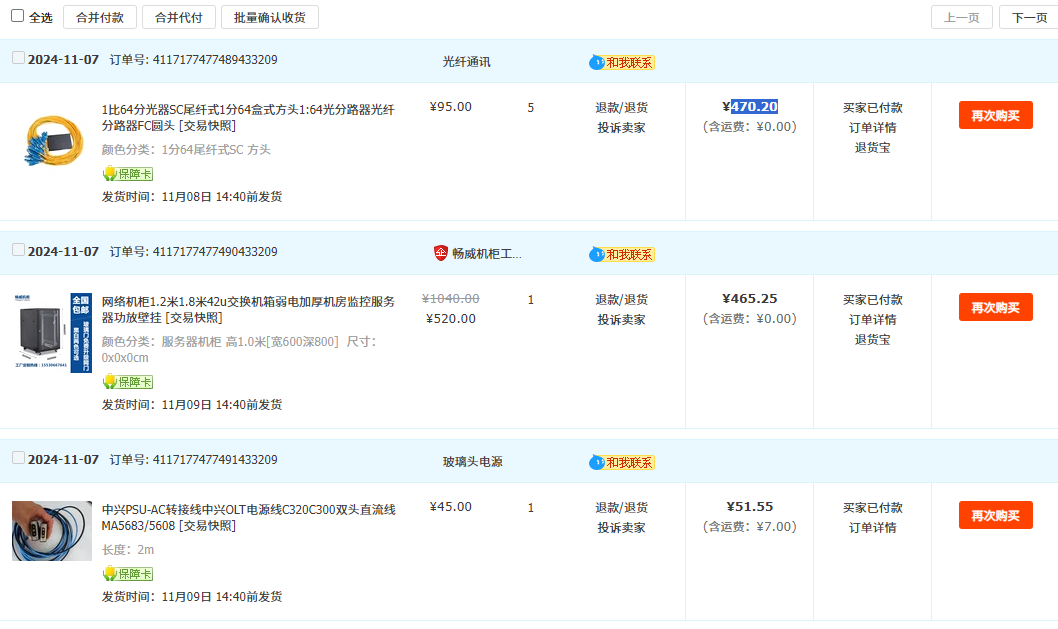Screen dimensions: 1058x629
Task: Open 订单详情 for the ZTE power cable order
Action: [x=872, y=527]
